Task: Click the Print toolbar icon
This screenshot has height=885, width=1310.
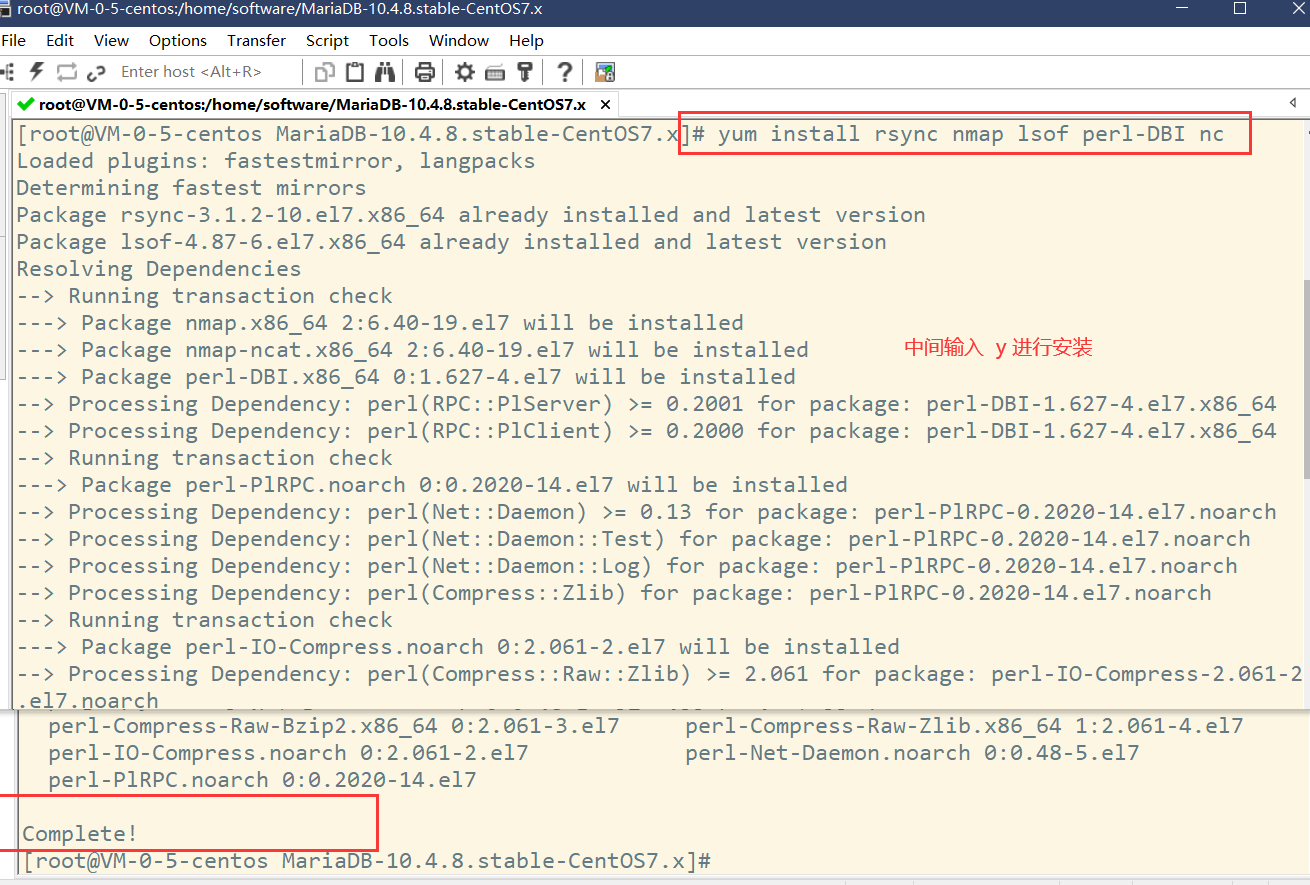Action: click(425, 72)
